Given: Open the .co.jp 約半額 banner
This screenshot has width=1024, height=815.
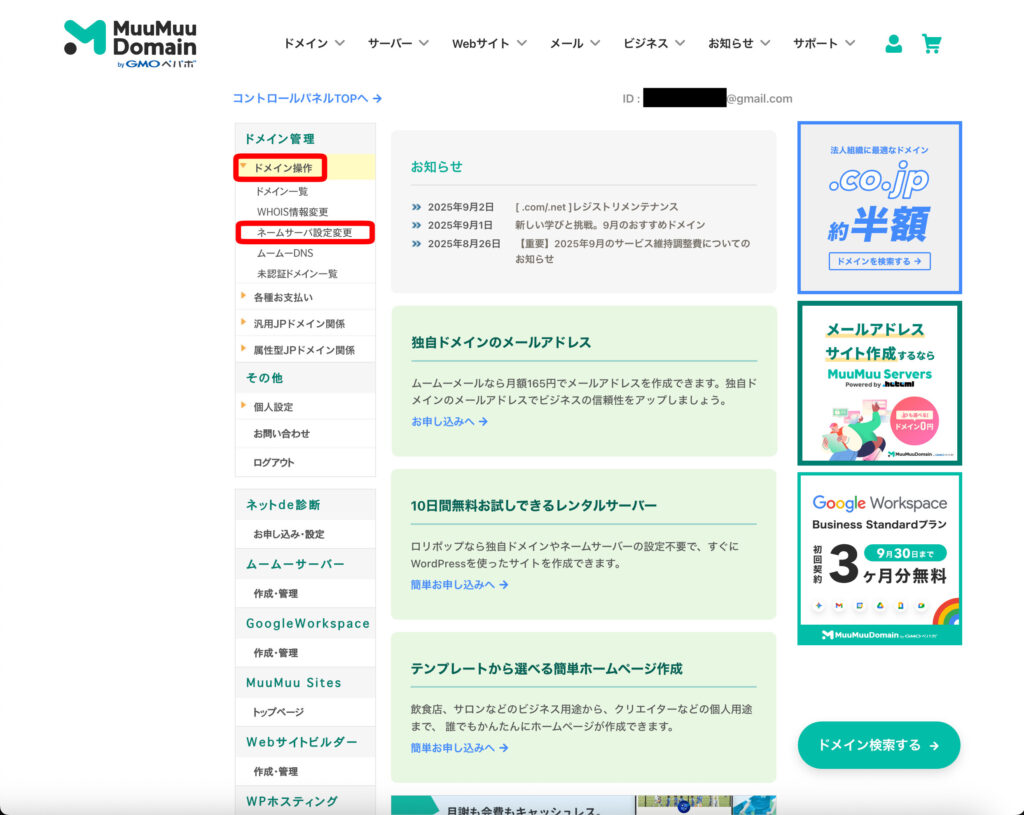Looking at the screenshot, I should tap(879, 208).
